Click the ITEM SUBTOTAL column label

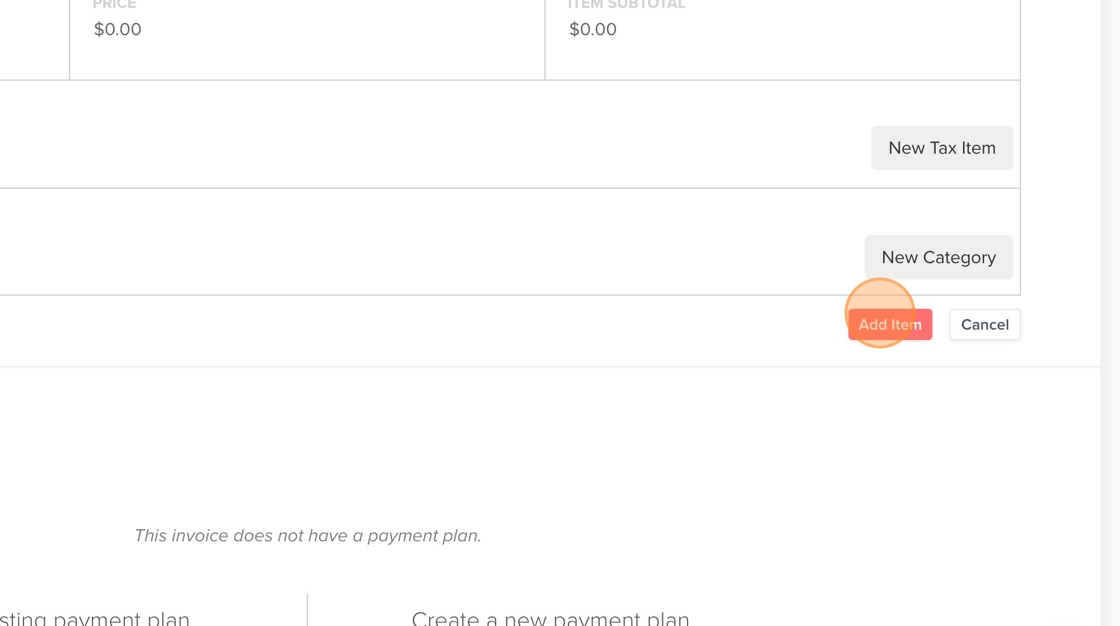(626, 5)
